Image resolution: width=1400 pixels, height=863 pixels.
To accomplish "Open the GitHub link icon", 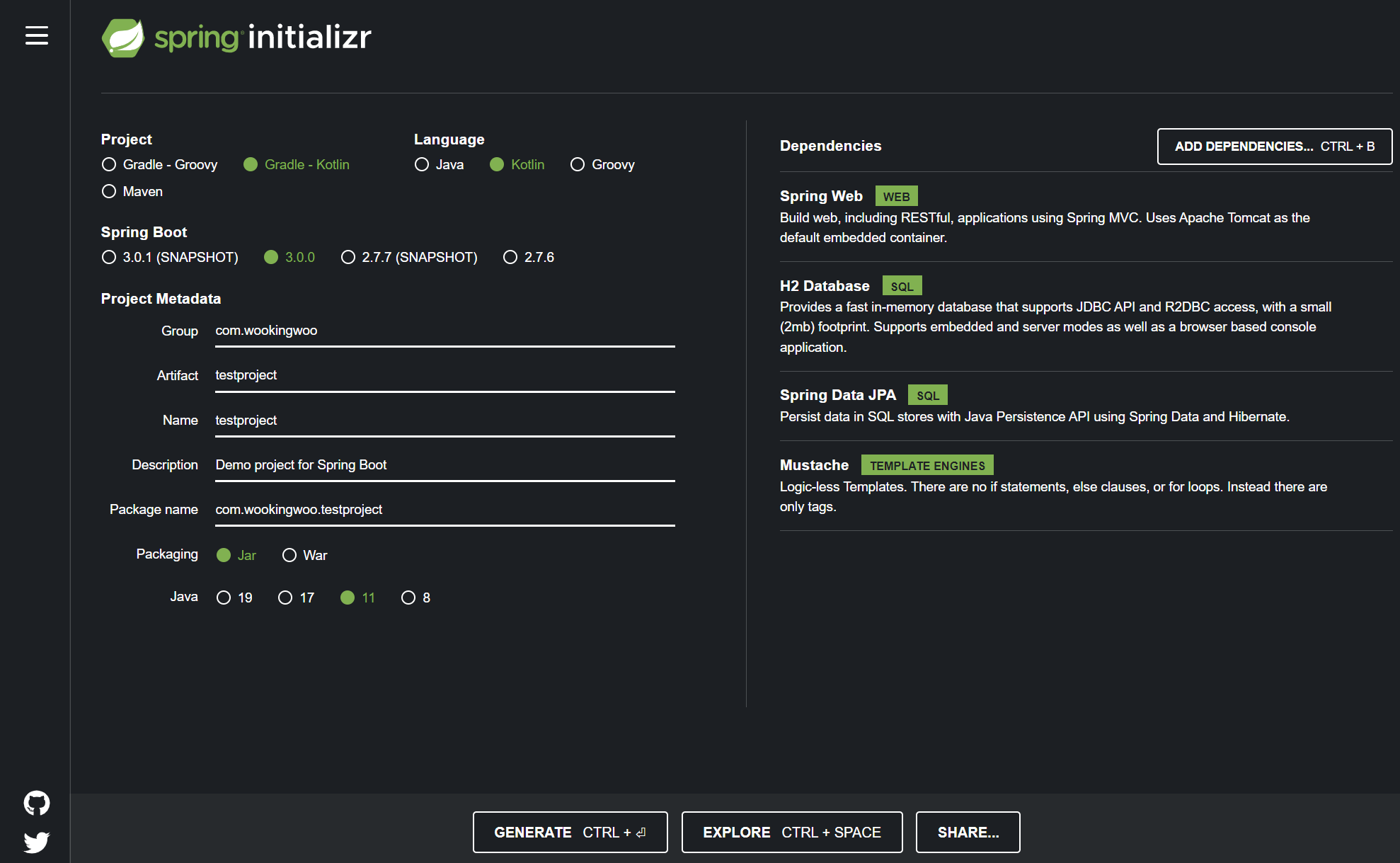I will (x=37, y=803).
